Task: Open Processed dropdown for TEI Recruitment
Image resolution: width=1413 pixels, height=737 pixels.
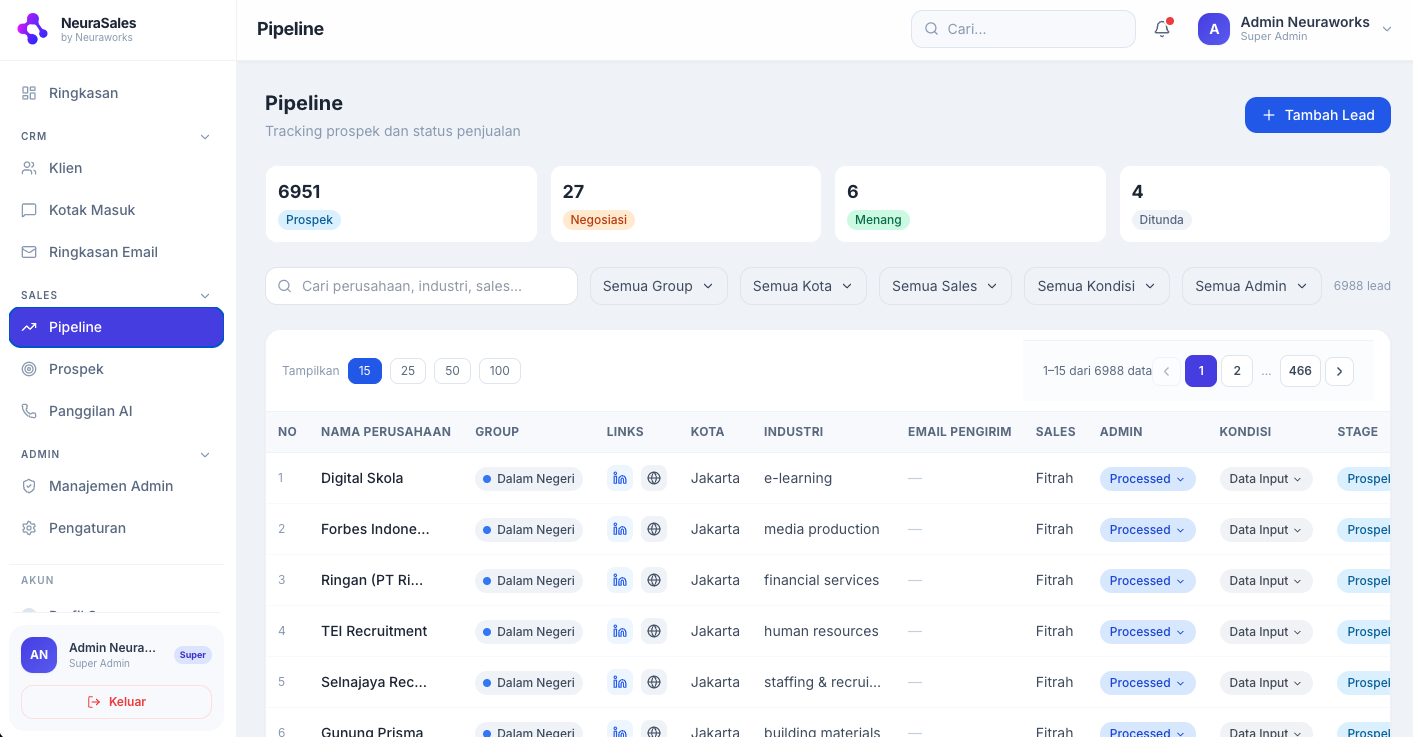Action: click(1147, 632)
